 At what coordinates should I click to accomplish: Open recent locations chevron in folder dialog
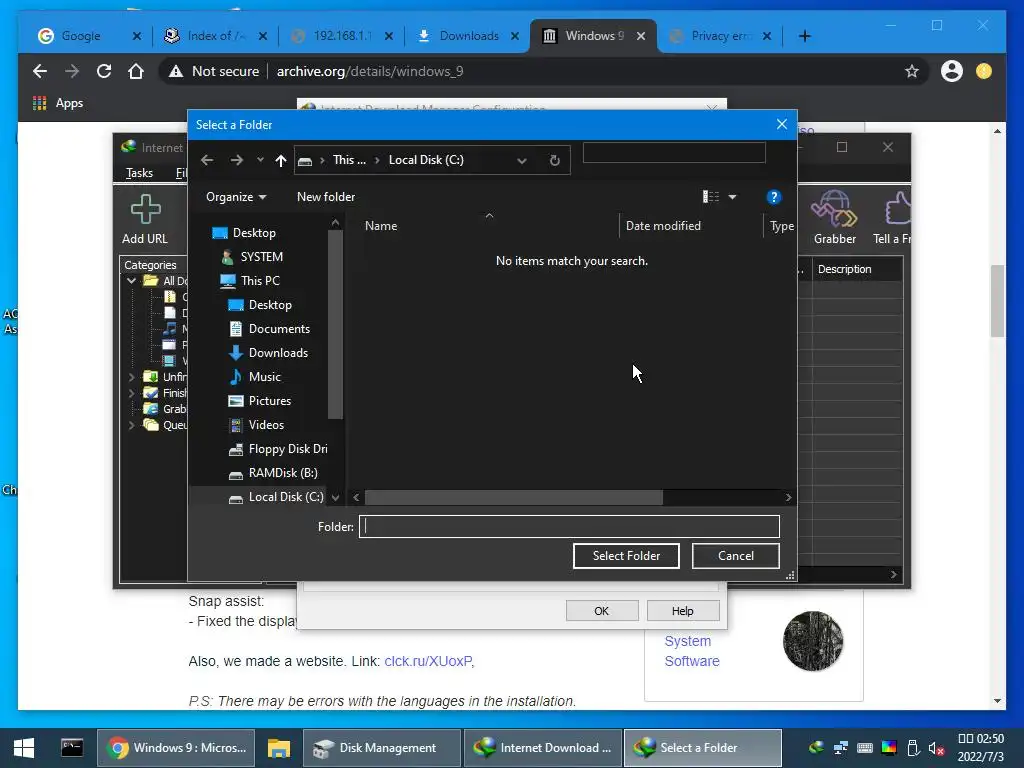point(260,160)
